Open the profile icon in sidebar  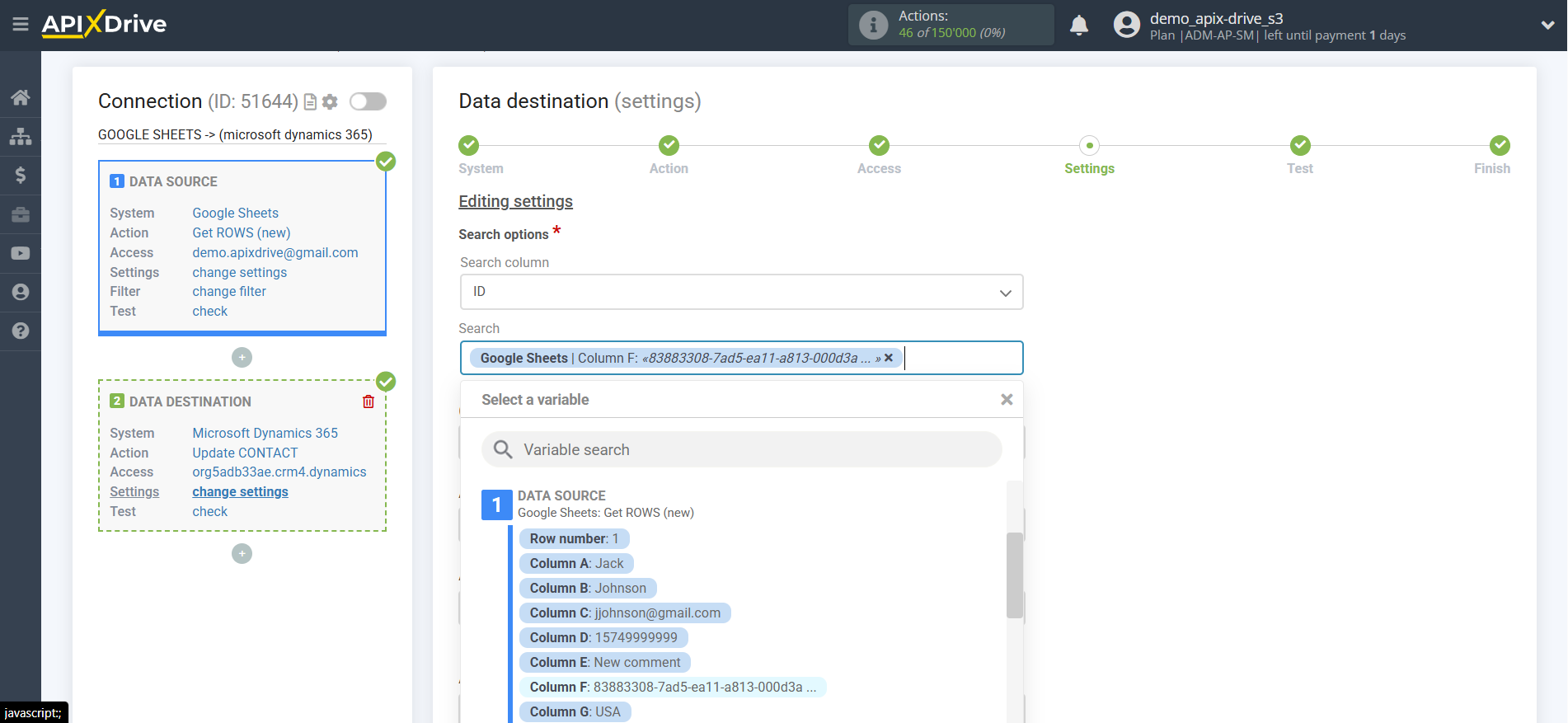pyautogui.click(x=21, y=292)
